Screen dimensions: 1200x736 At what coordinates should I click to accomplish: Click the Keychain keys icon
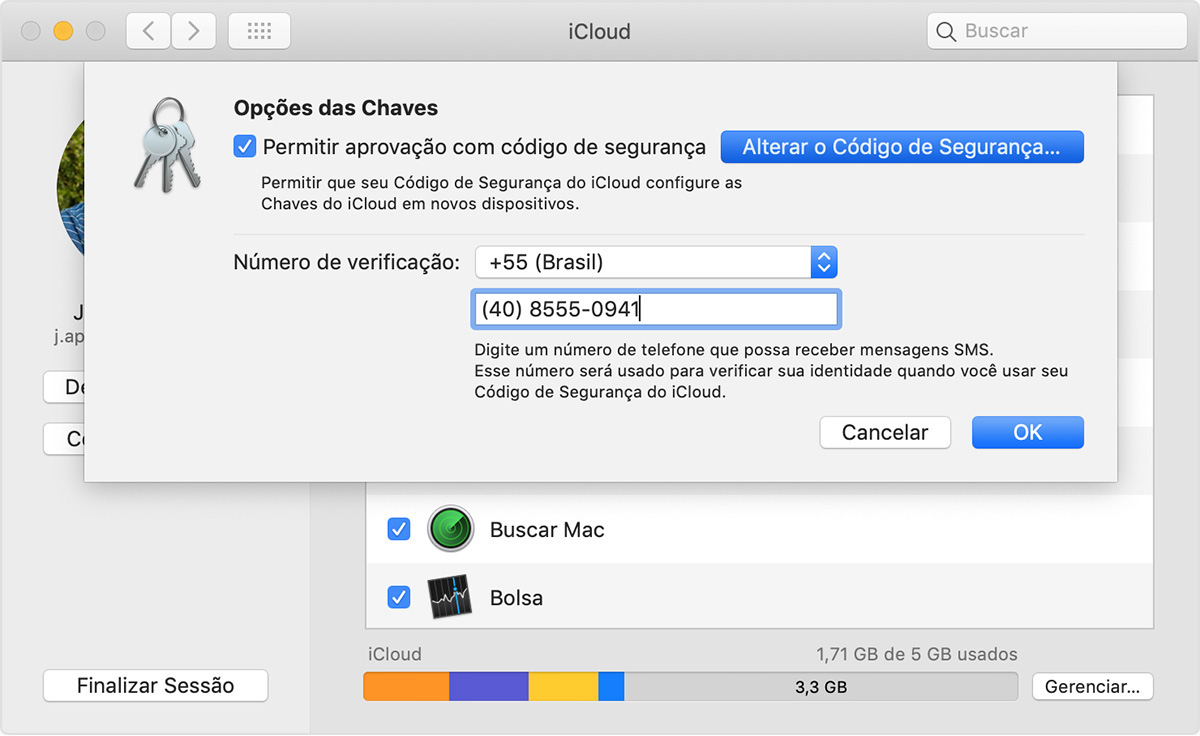167,144
